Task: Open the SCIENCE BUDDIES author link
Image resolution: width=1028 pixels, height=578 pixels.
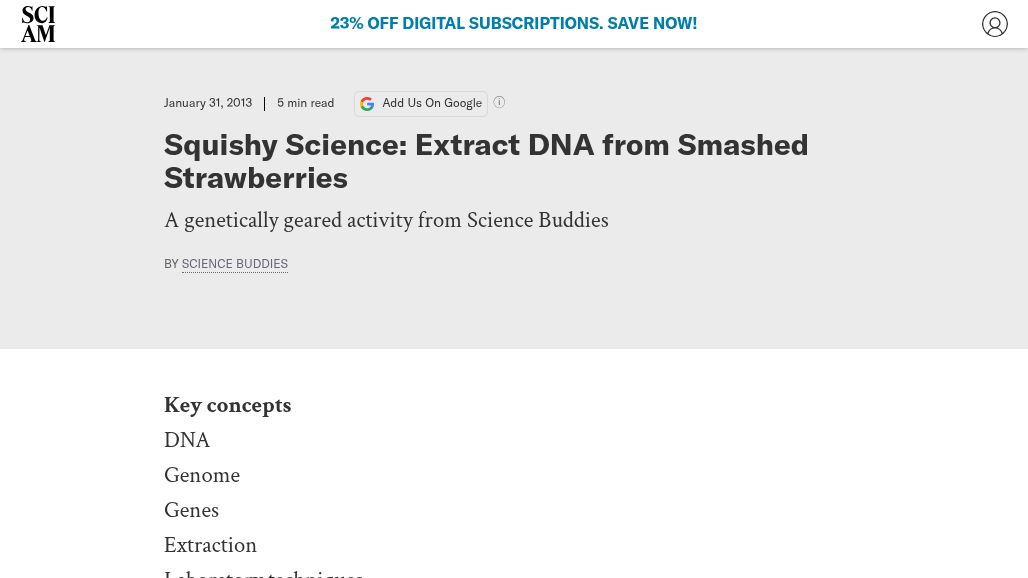Action: (x=234, y=263)
